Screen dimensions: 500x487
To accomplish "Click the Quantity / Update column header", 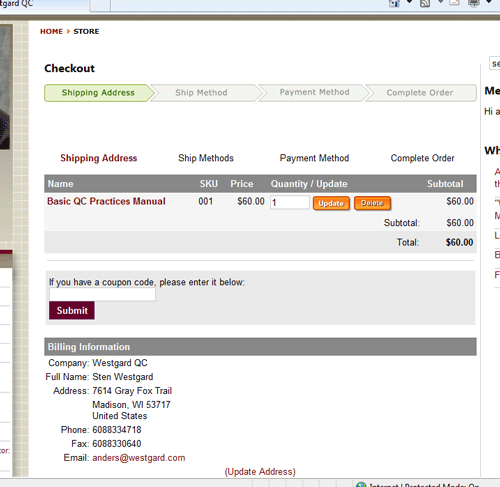I will tap(309, 184).
